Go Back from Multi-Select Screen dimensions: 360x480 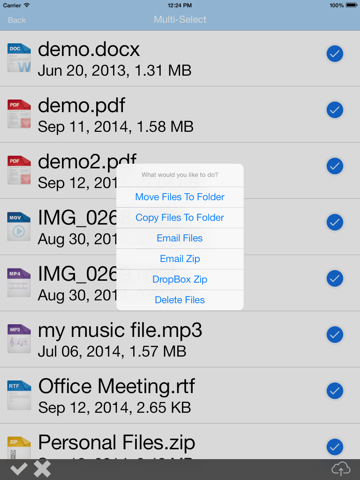[x=17, y=20]
